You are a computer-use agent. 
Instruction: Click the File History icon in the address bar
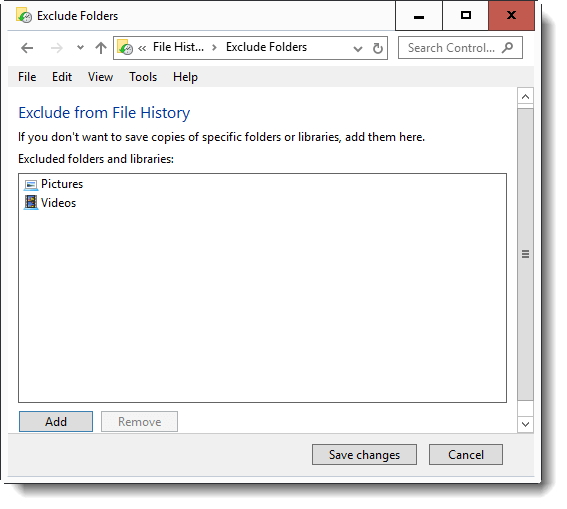(125, 47)
